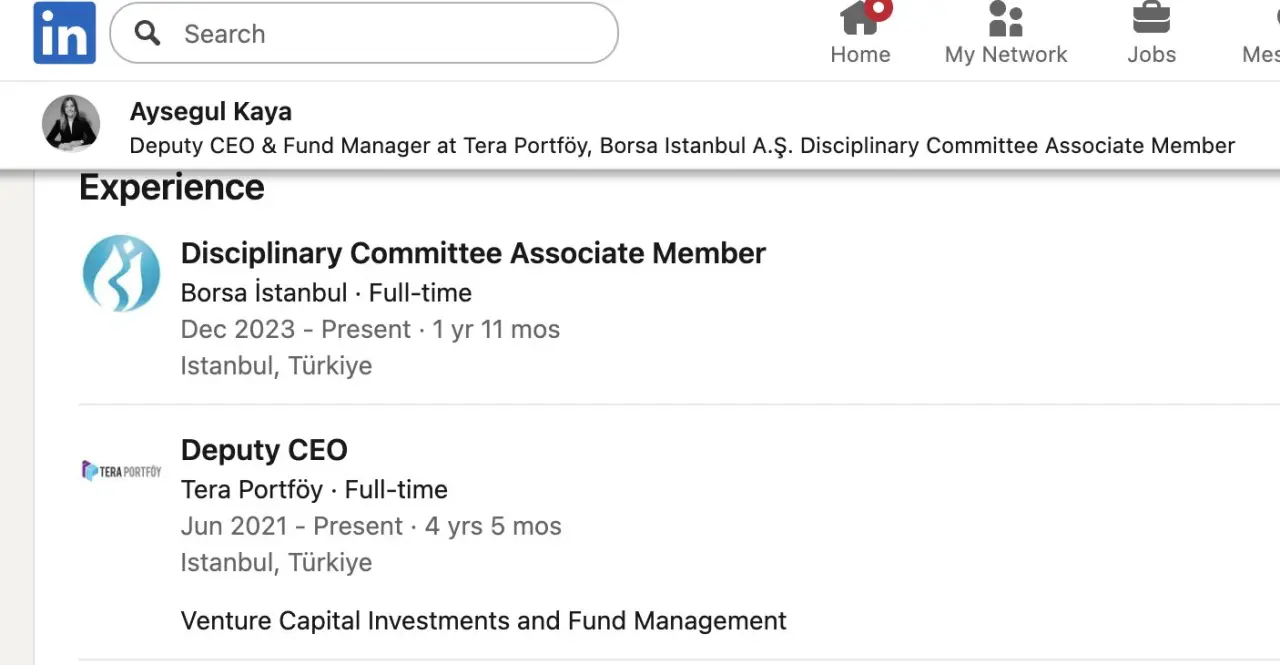
Task: Open the Borsa İstanbul company logo
Action: (x=121, y=273)
